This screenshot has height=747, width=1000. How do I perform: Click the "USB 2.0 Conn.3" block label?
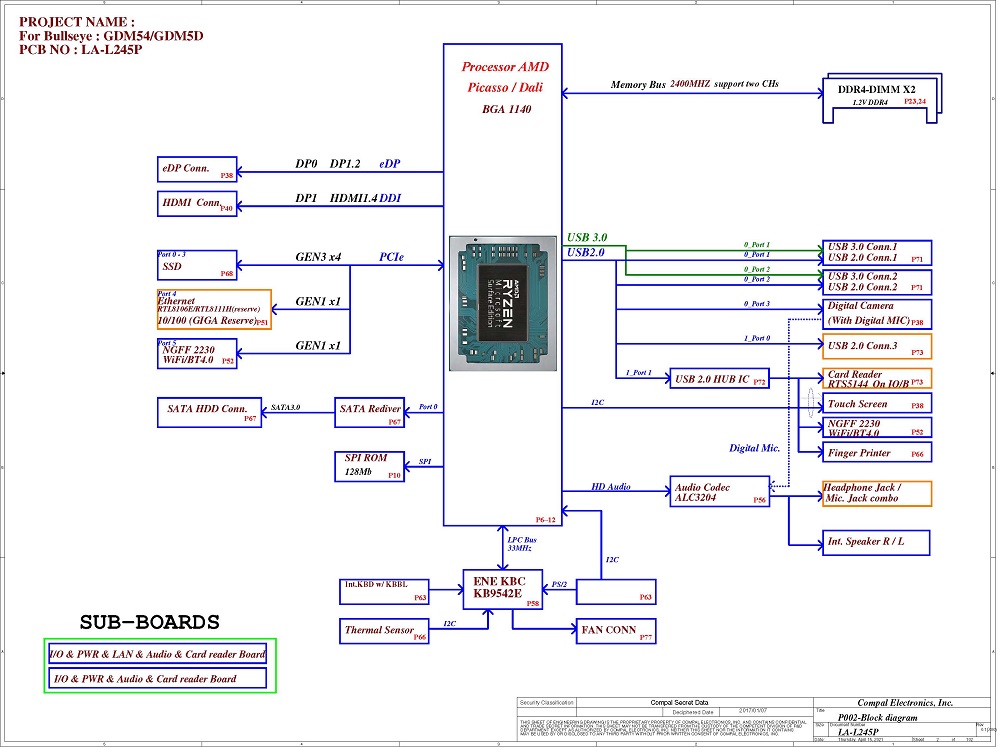862,346
